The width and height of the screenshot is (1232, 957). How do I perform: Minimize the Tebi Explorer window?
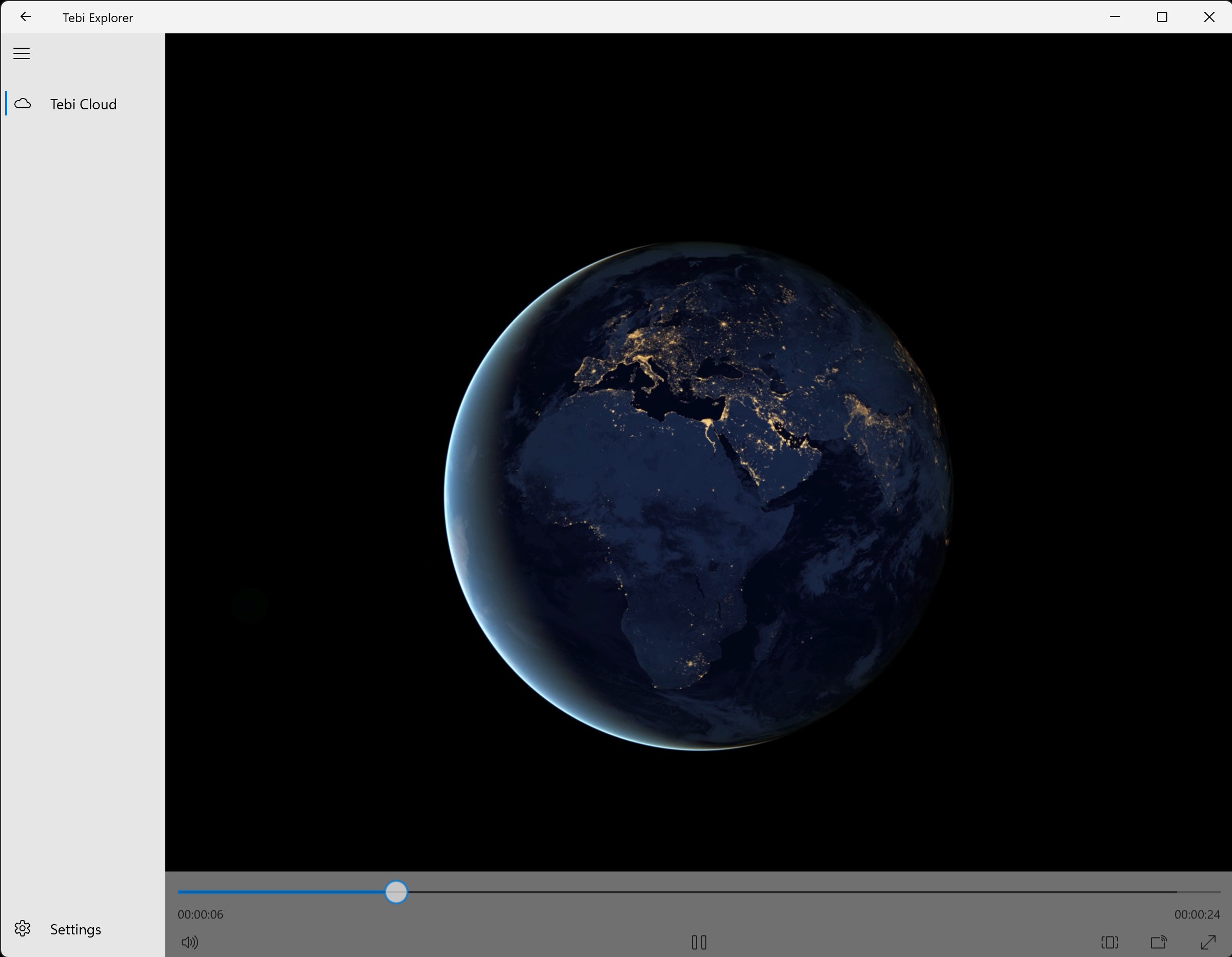(1114, 17)
